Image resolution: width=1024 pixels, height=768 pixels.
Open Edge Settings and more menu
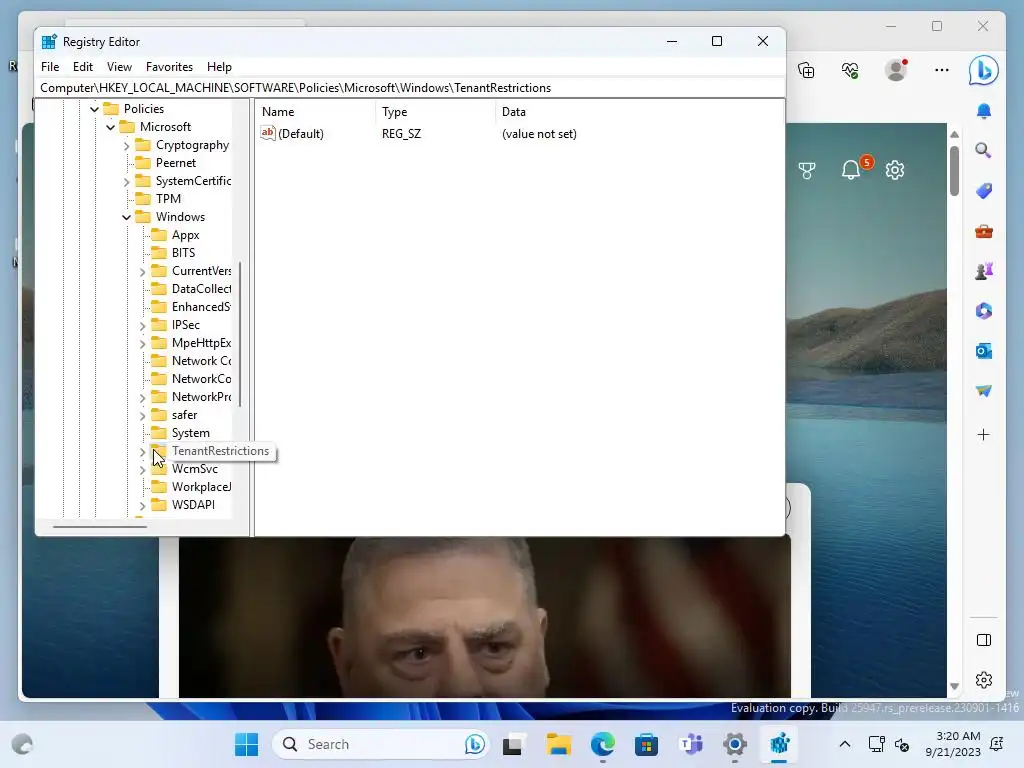coord(941,70)
